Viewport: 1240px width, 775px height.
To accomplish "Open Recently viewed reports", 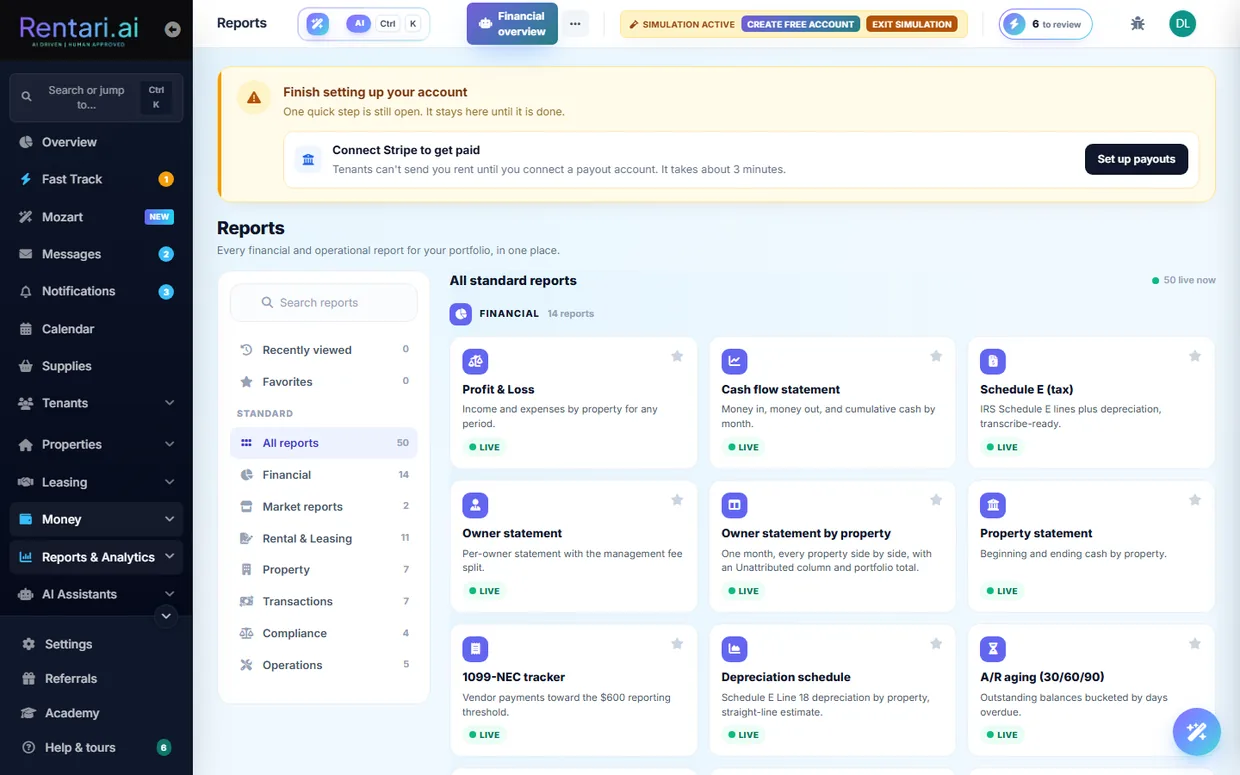I will click(x=324, y=350).
